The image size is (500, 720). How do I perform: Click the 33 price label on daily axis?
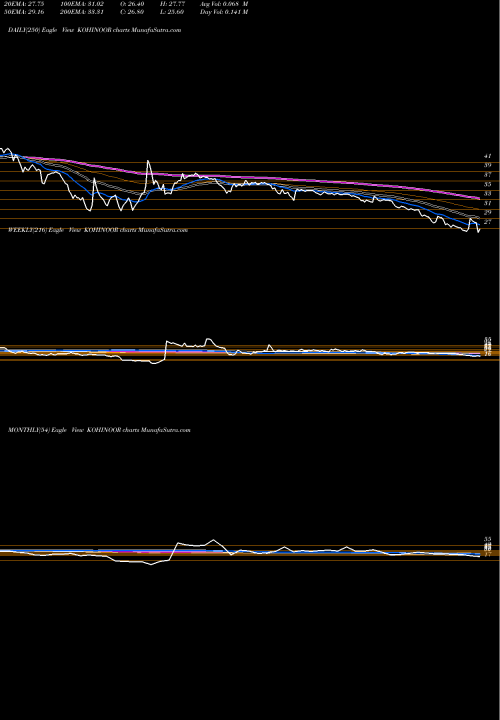[488, 194]
